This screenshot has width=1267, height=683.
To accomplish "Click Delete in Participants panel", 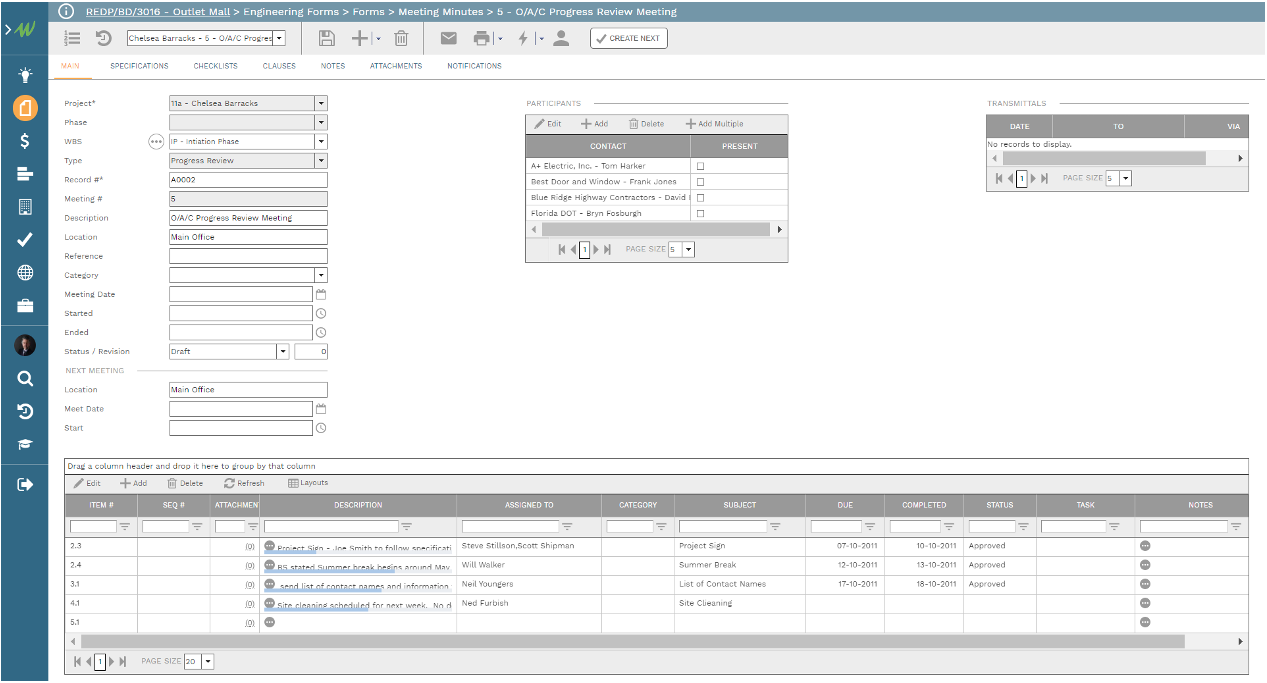I will click(646, 124).
